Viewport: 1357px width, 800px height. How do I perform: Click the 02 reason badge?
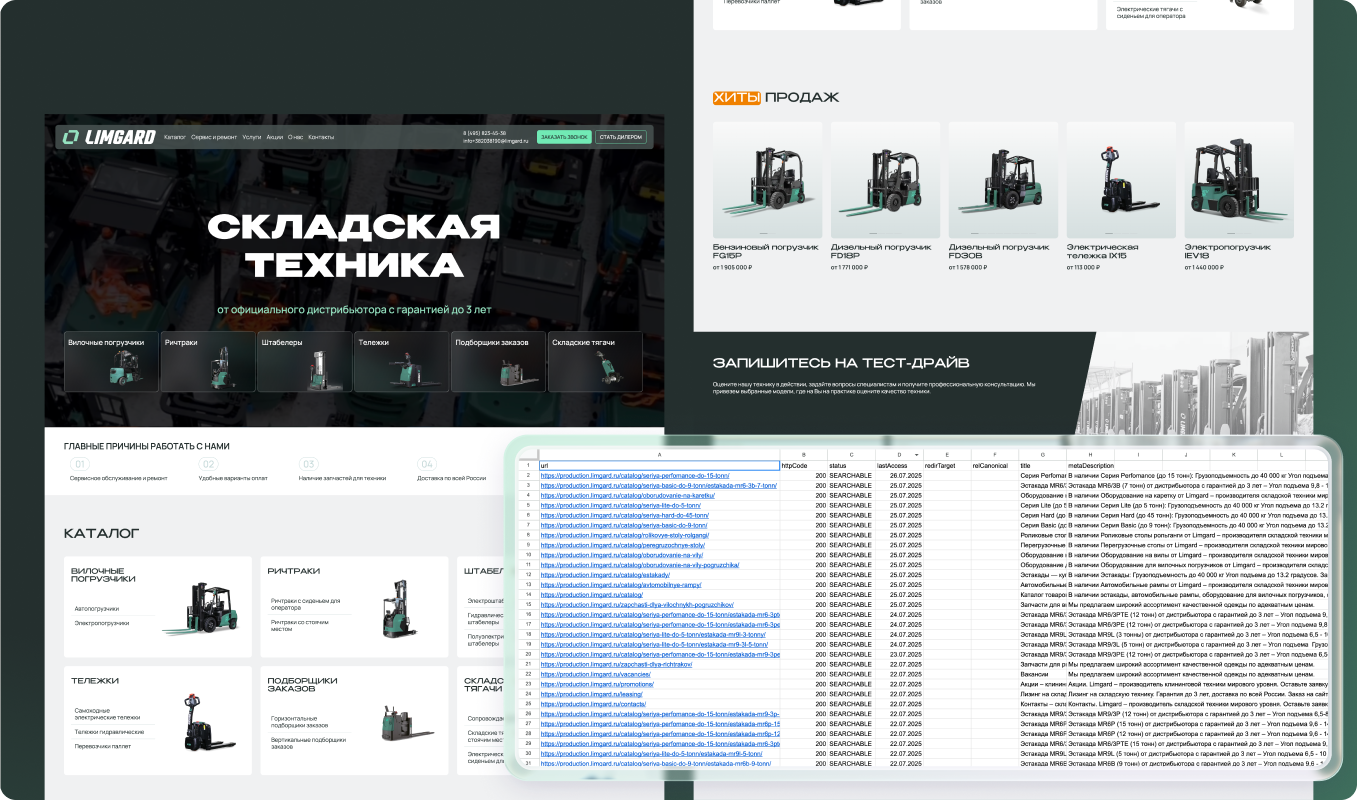click(x=208, y=464)
